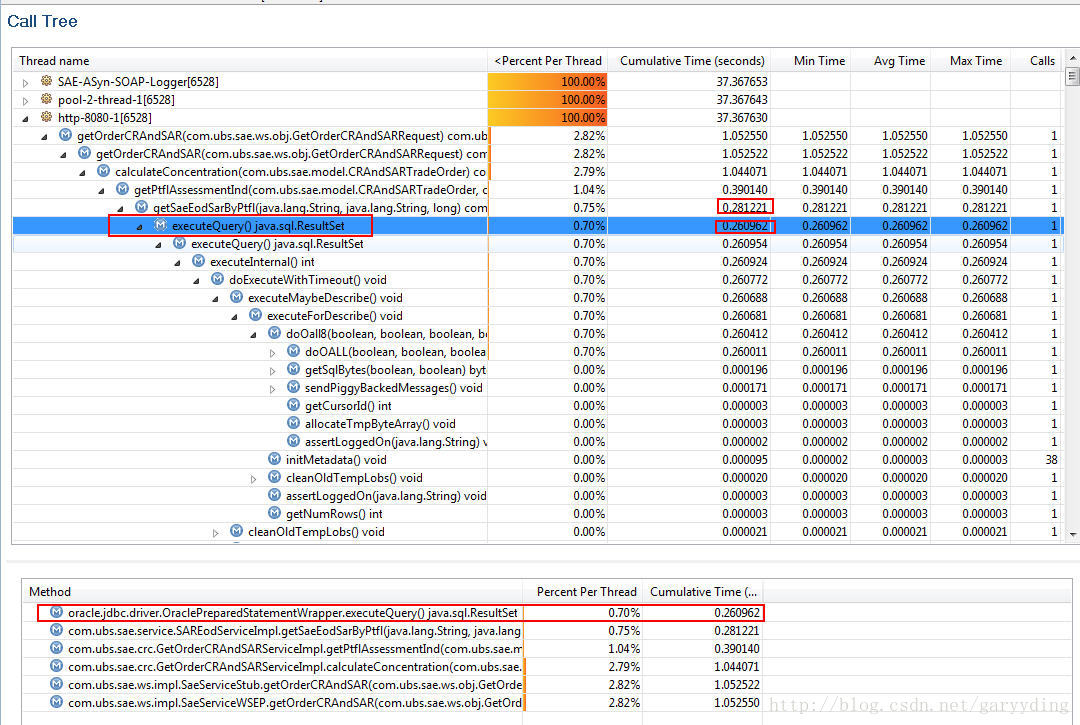Image resolution: width=1080 pixels, height=725 pixels.
Task: Click the http-8080-1 thread gear icon
Action: coord(46,117)
